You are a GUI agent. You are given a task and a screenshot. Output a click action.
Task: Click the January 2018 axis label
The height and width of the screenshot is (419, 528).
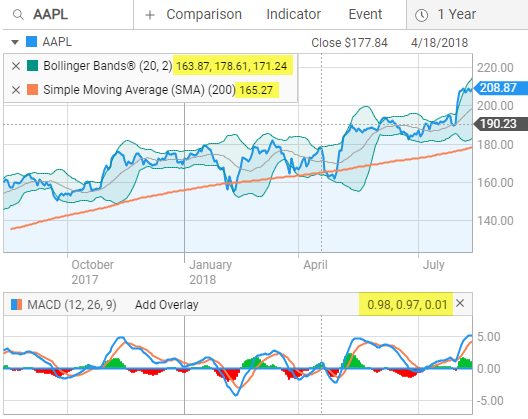210,272
